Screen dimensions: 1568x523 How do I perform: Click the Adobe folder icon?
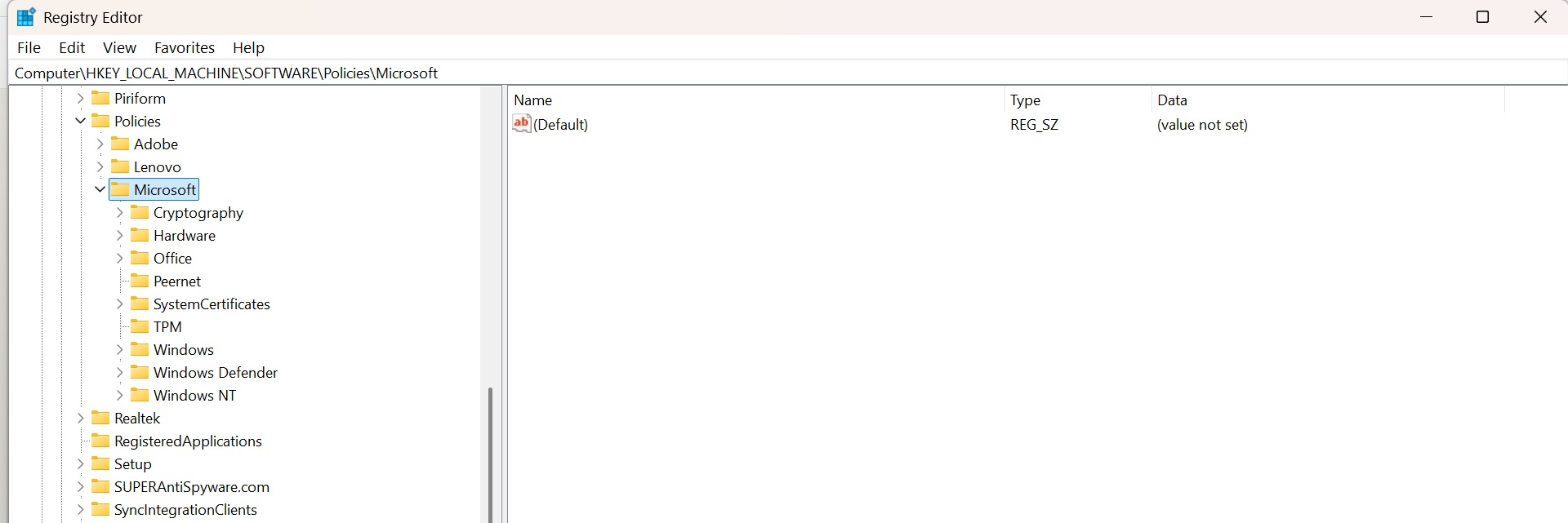120,144
